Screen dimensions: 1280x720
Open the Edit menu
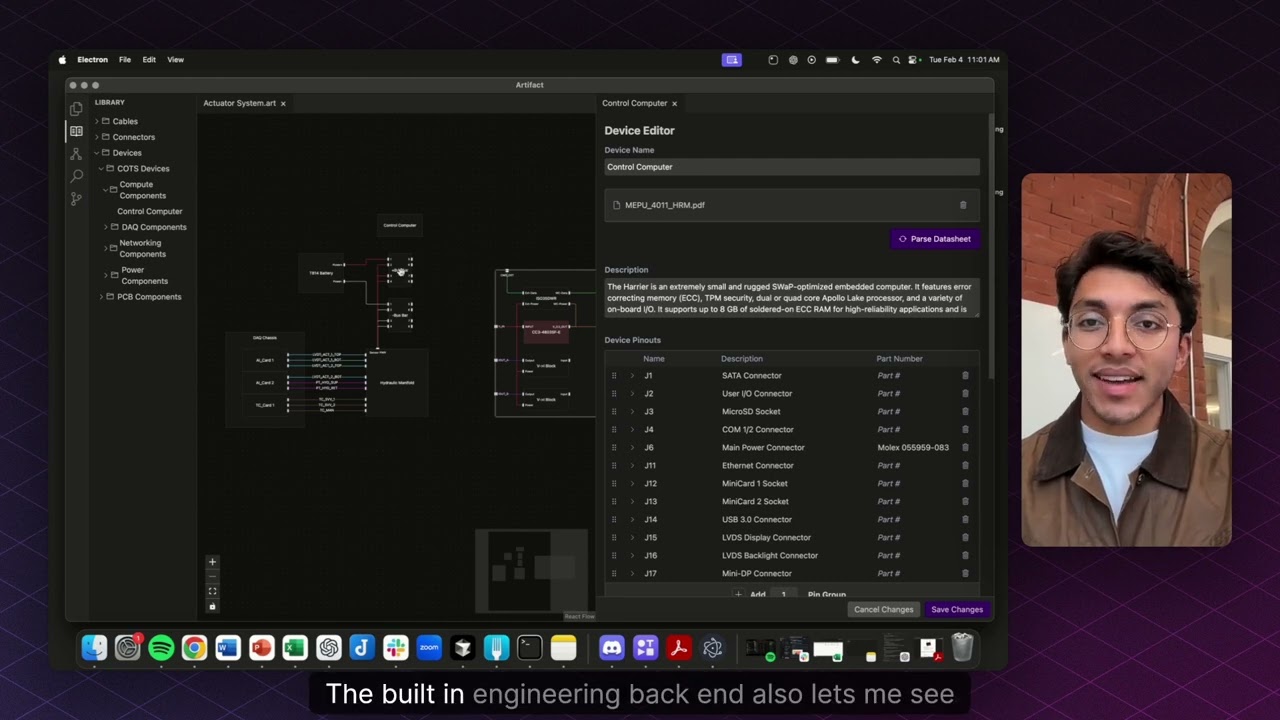149,60
